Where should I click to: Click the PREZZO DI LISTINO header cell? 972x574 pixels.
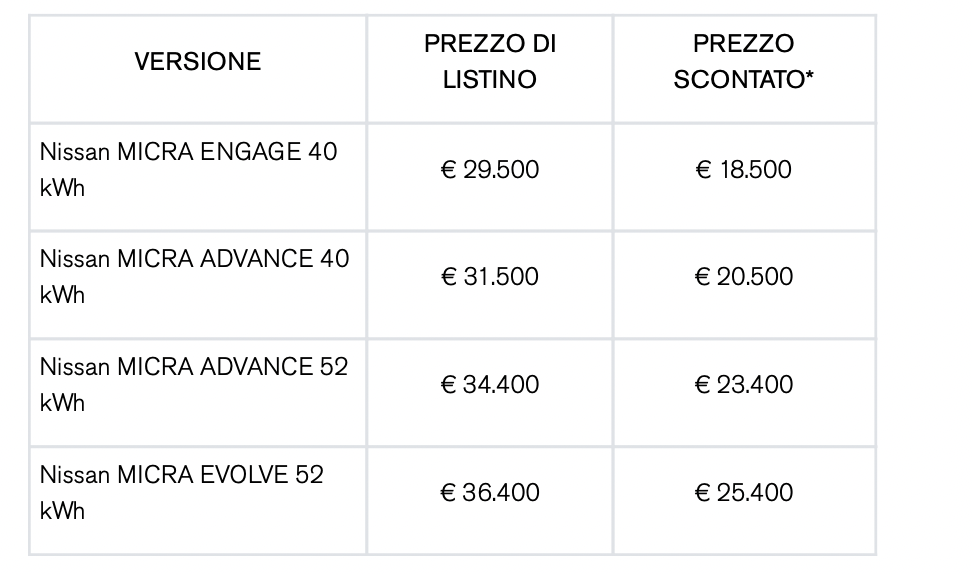tap(490, 62)
